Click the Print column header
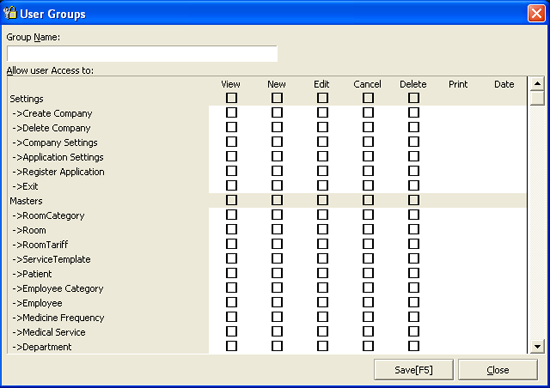 tap(458, 84)
